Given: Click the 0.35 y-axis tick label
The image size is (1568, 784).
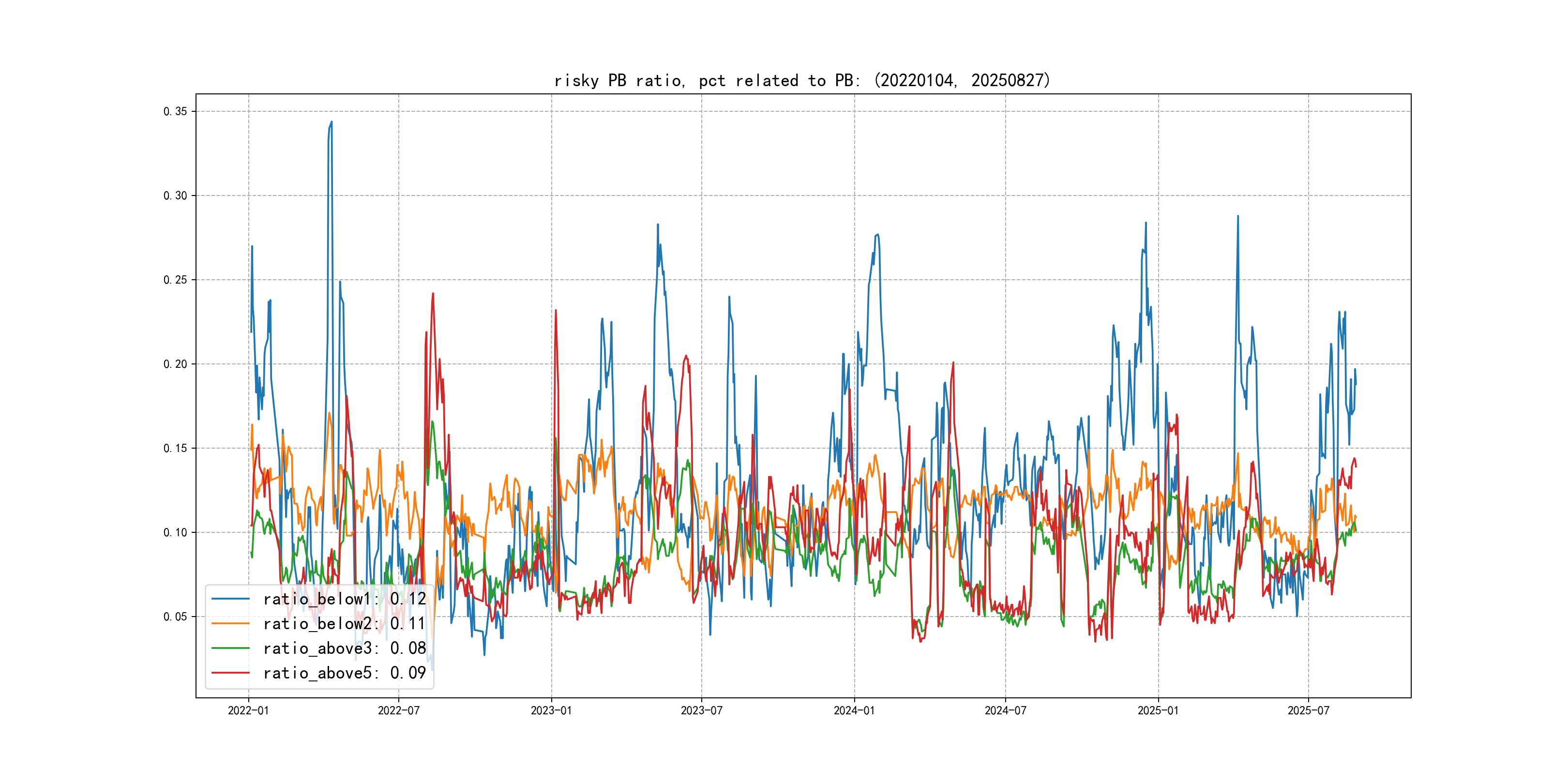Looking at the screenshot, I should (x=175, y=111).
